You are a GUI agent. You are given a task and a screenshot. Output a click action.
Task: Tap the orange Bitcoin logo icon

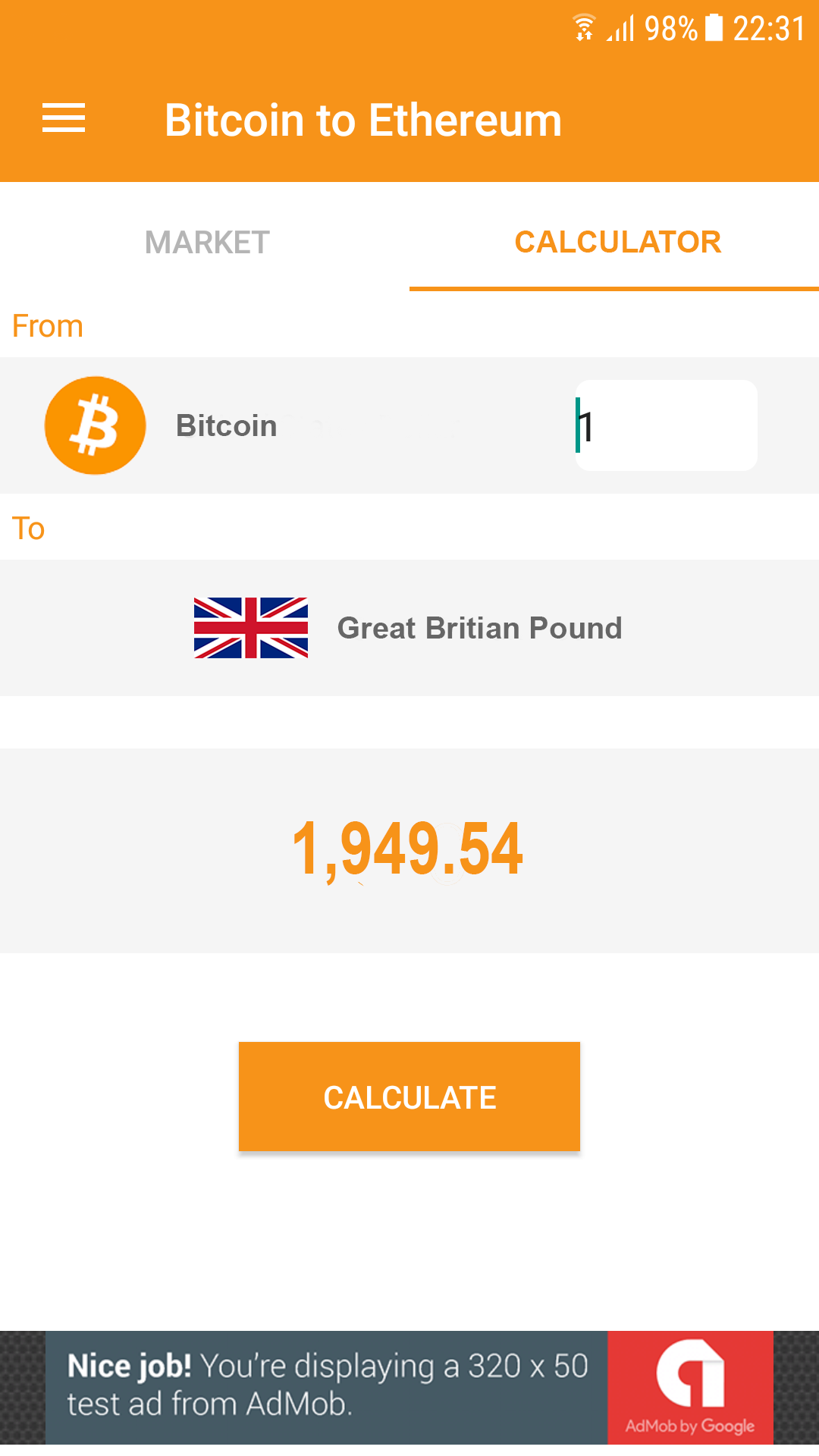95,425
